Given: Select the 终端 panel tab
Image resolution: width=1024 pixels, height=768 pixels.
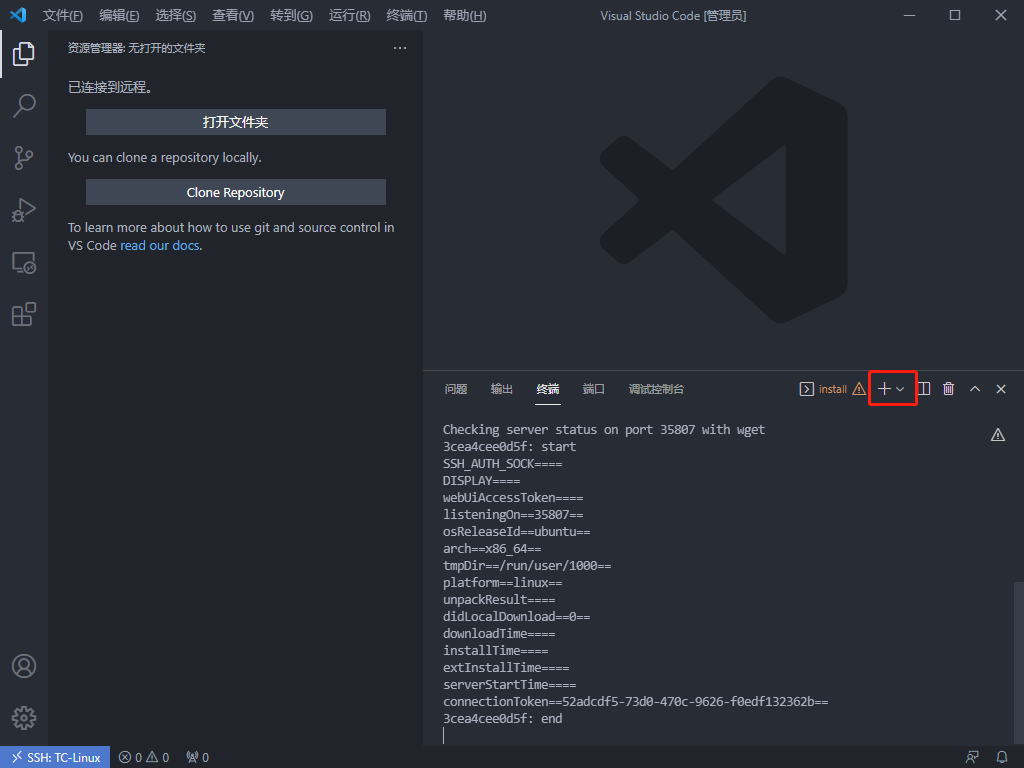Looking at the screenshot, I should [x=548, y=389].
